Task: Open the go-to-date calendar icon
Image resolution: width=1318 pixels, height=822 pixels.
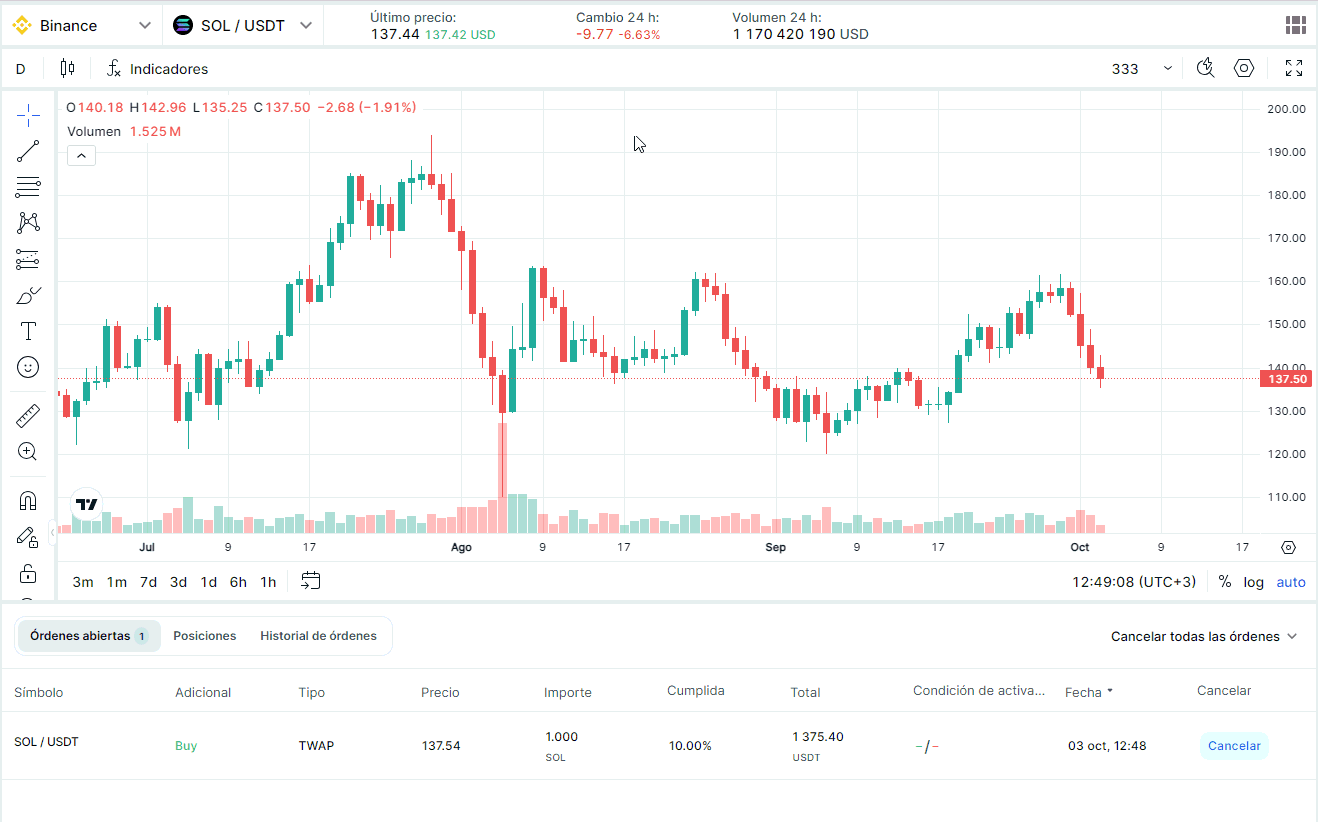Action: click(311, 581)
